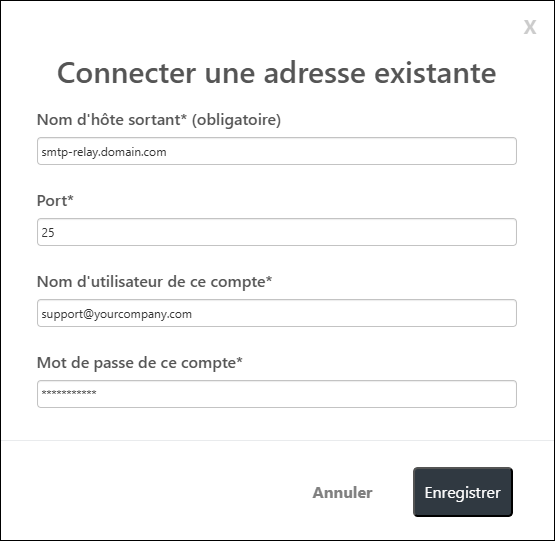The height and width of the screenshot is (541, 555).
Task: Click the masked password asterisks
Action: (69, 393)
